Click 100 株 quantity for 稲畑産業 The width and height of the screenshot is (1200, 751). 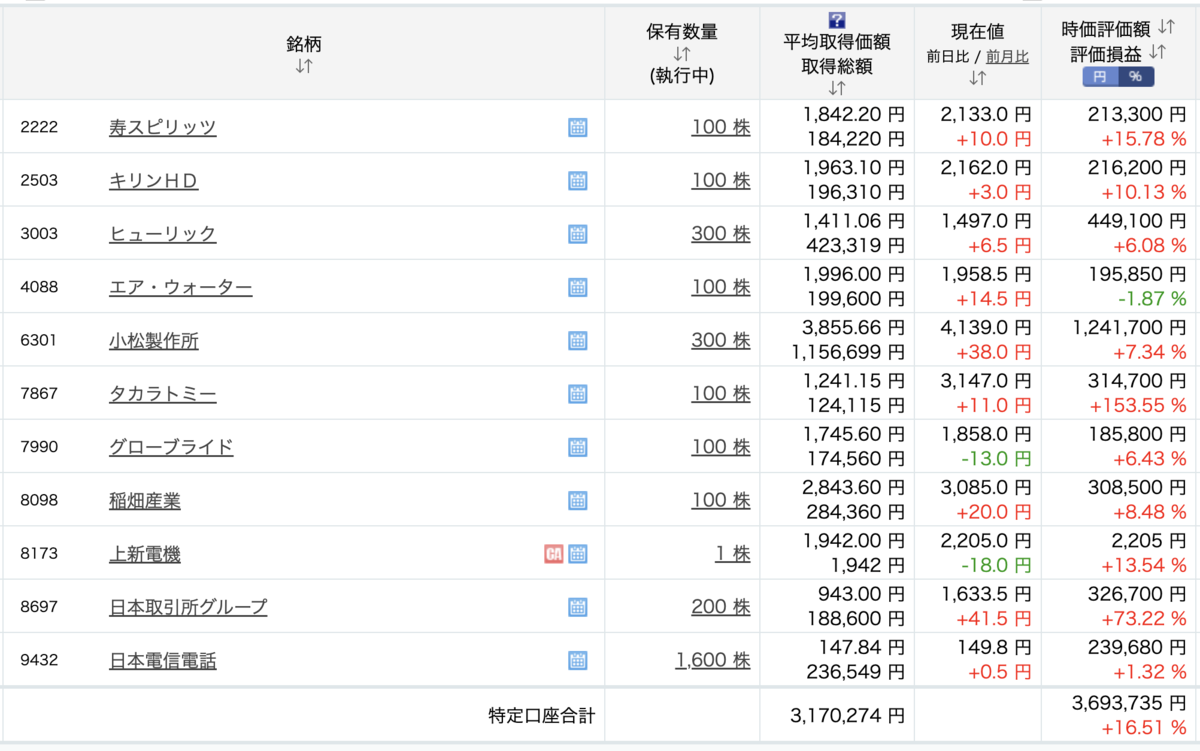[720, 500]
